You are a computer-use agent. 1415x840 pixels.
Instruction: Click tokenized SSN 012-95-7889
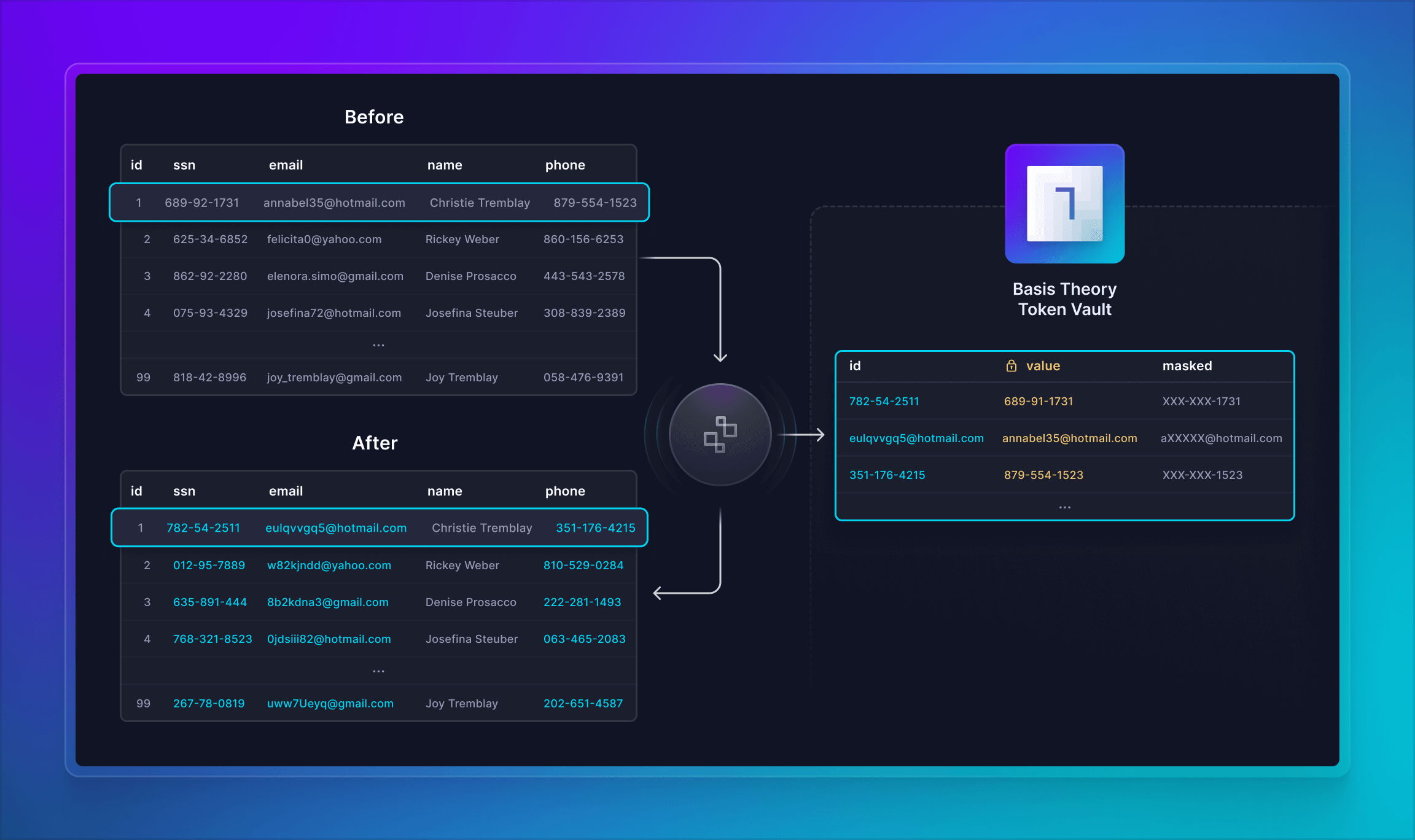tap(209, 566)
